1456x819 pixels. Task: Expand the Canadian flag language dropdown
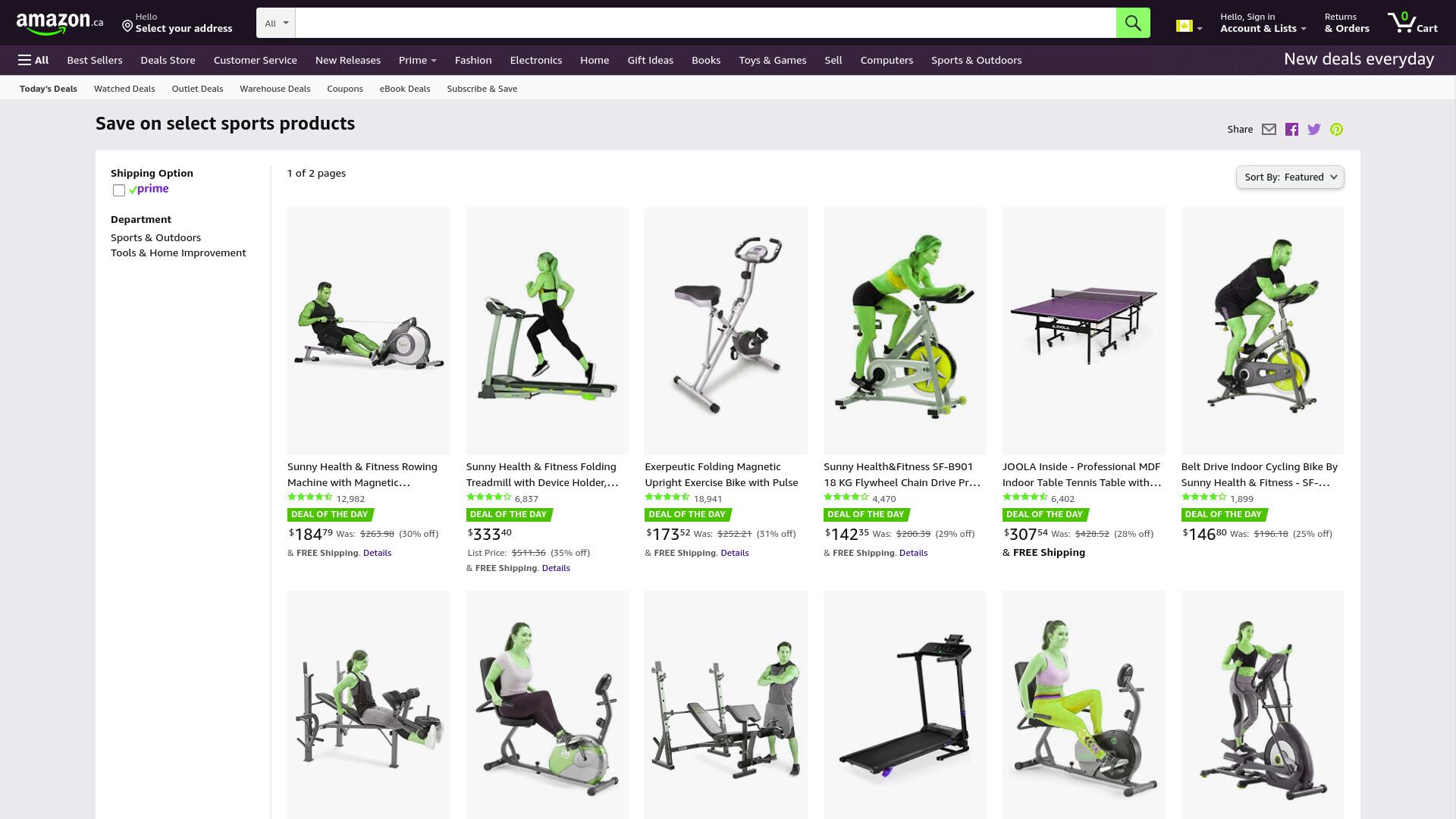(x=1189, y=27)
